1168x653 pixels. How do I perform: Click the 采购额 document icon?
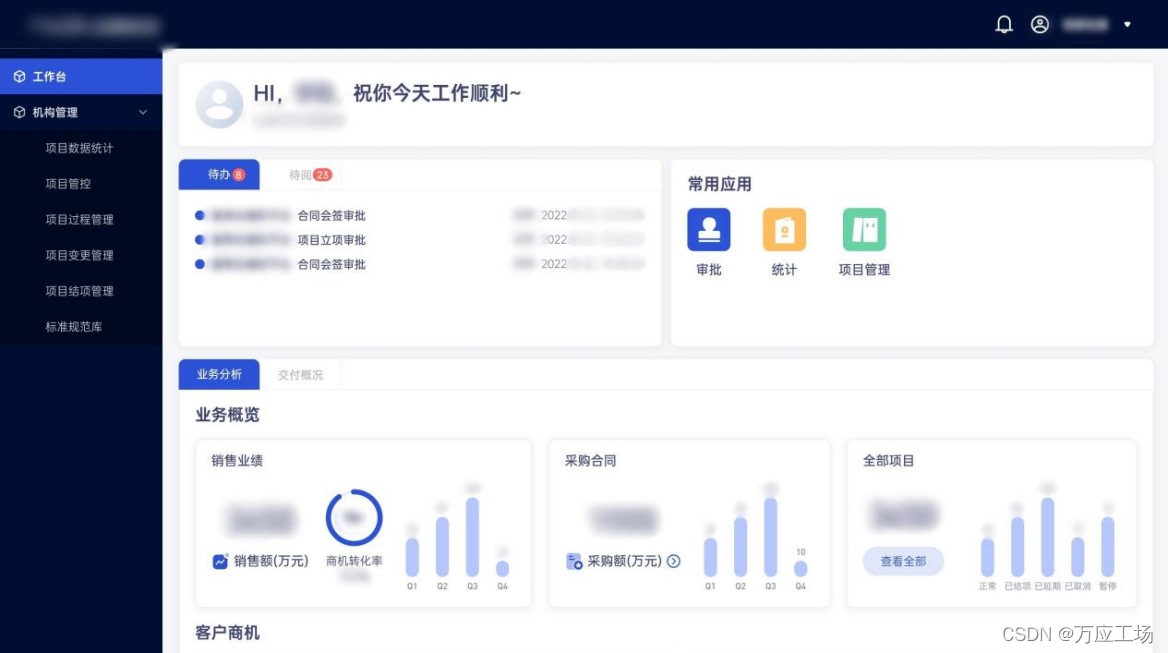tap(574, 561)
